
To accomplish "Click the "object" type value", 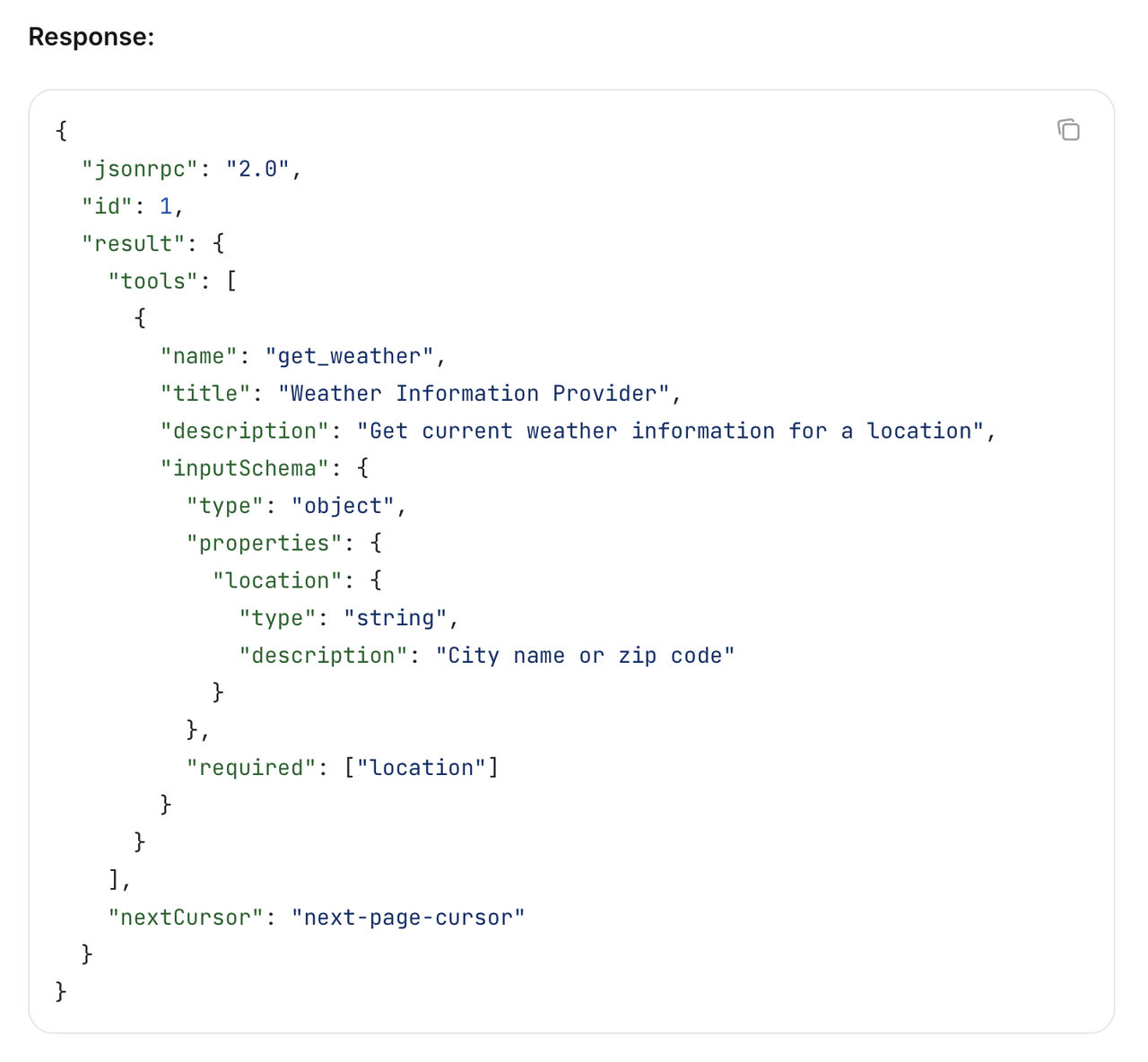I will click(x=343, y=506).
